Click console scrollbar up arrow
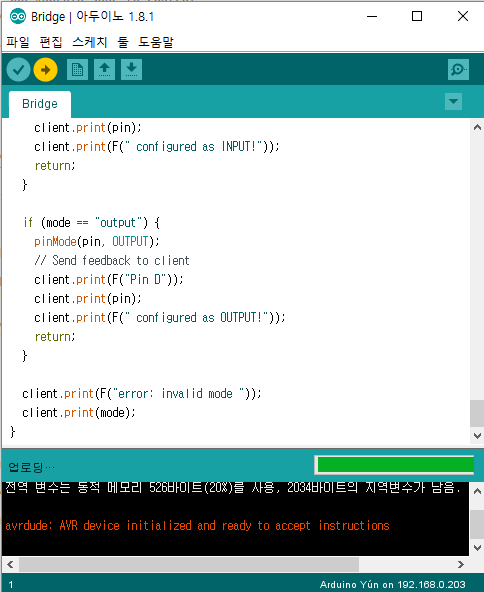The height and width of the screenshot is (592, 484). click(477, 491)
